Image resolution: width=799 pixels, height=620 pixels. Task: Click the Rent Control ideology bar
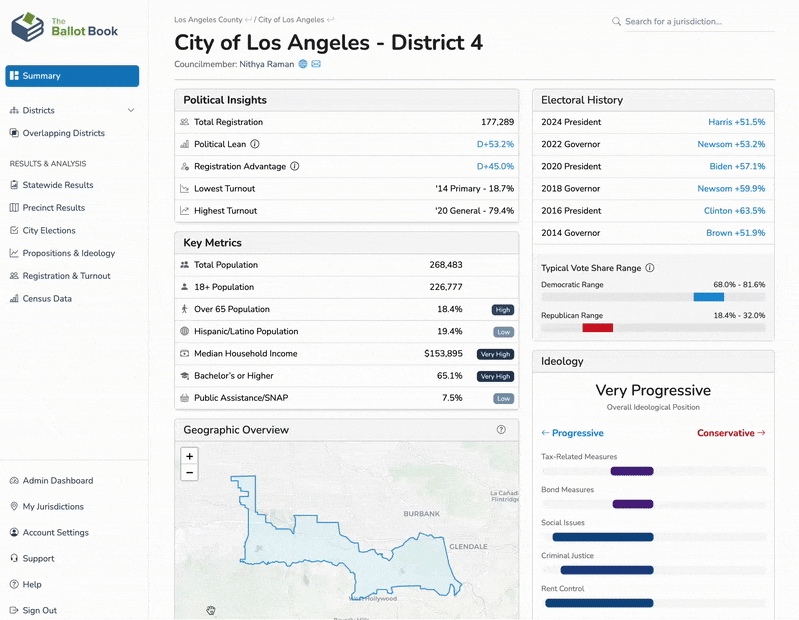click(x=599, y=603)
